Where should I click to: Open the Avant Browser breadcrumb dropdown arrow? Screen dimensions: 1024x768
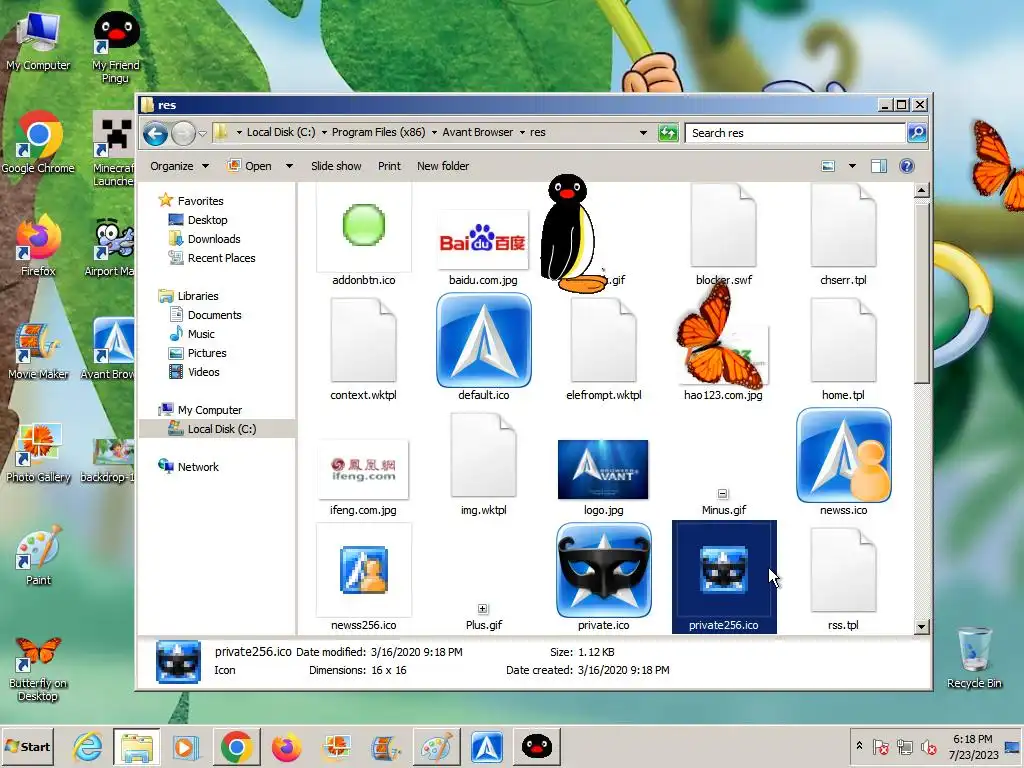coord(522,133)
